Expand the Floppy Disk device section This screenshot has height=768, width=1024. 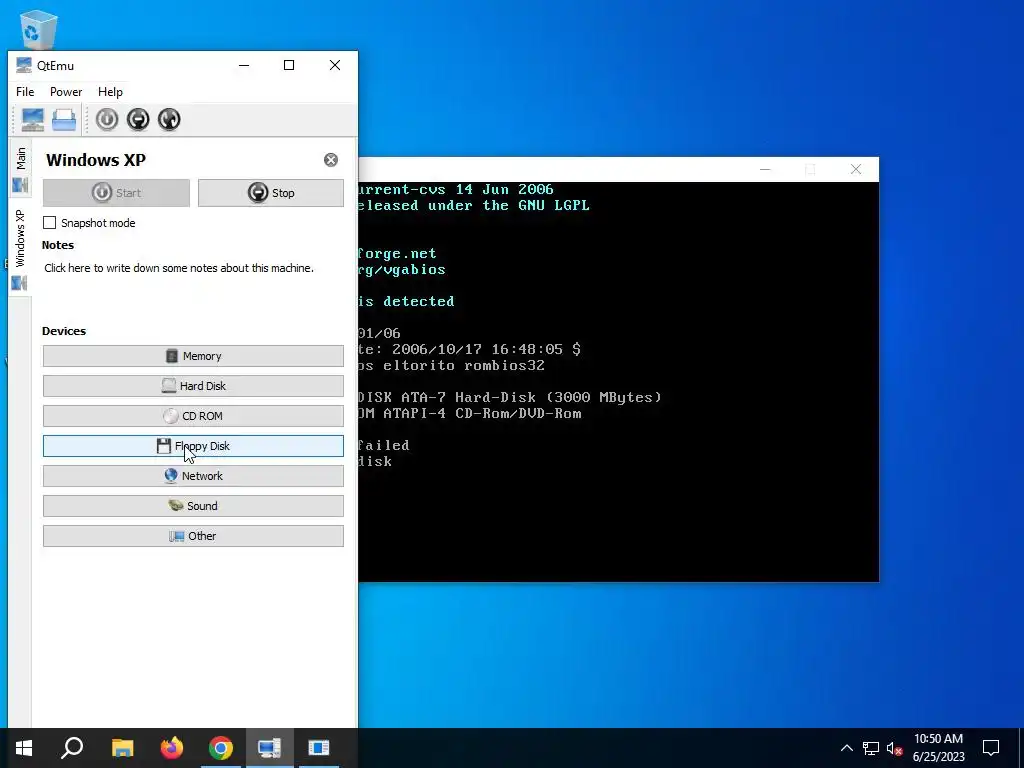[x=193, y=446]
